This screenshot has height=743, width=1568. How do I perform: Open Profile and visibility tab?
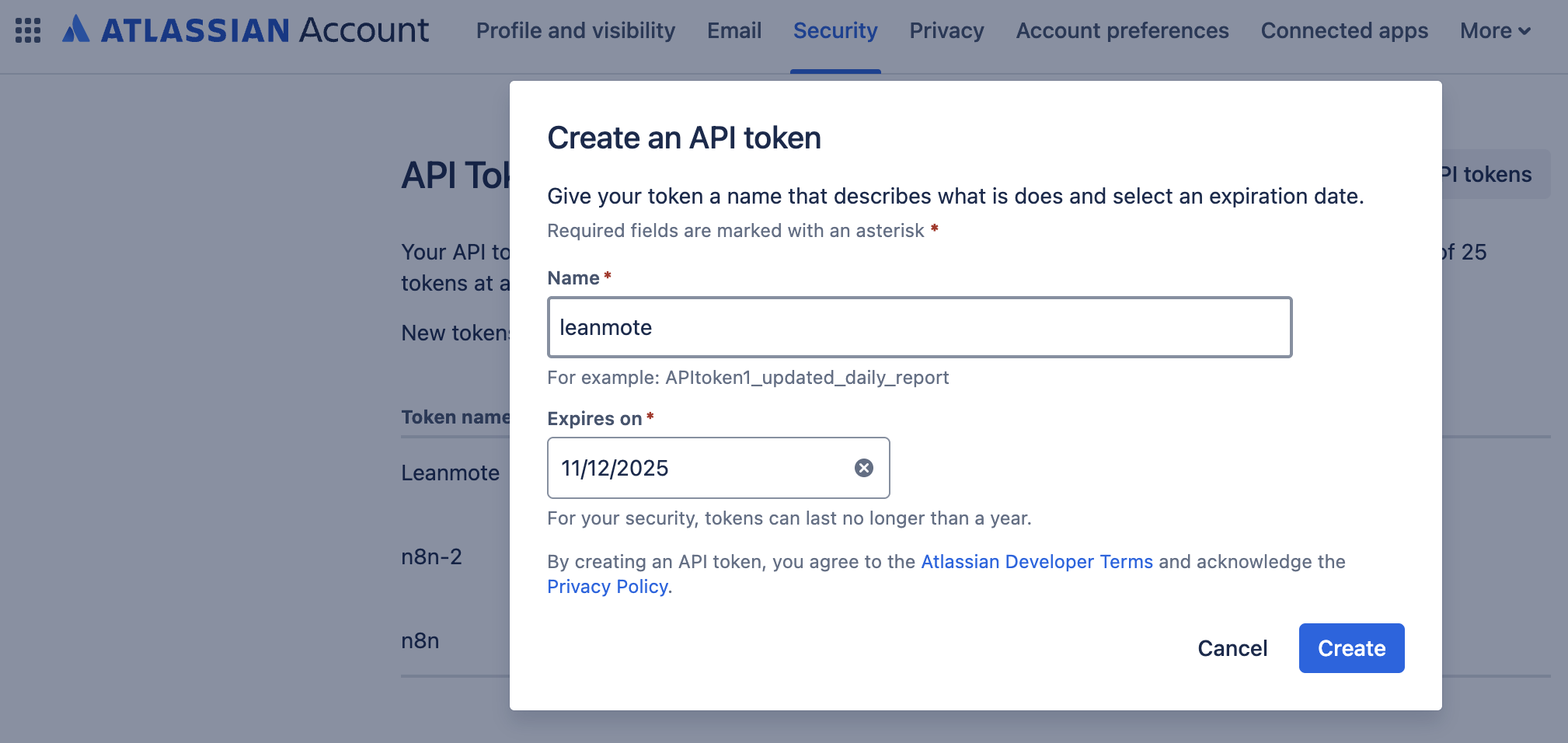(575, 30)
